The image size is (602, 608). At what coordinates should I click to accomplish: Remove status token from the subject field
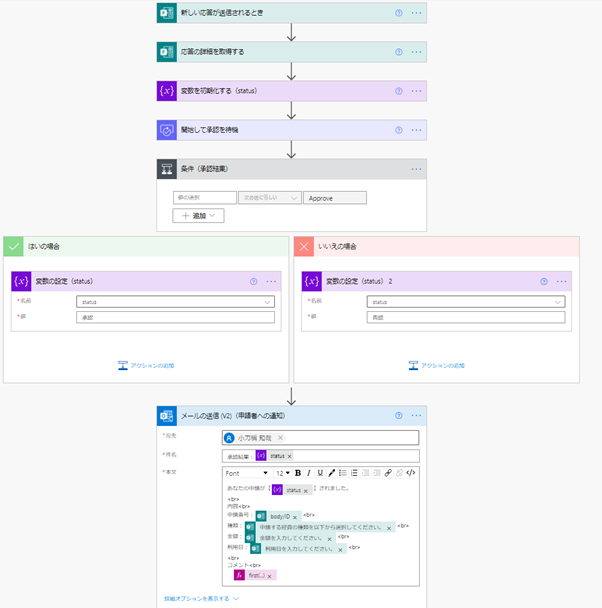289,456
